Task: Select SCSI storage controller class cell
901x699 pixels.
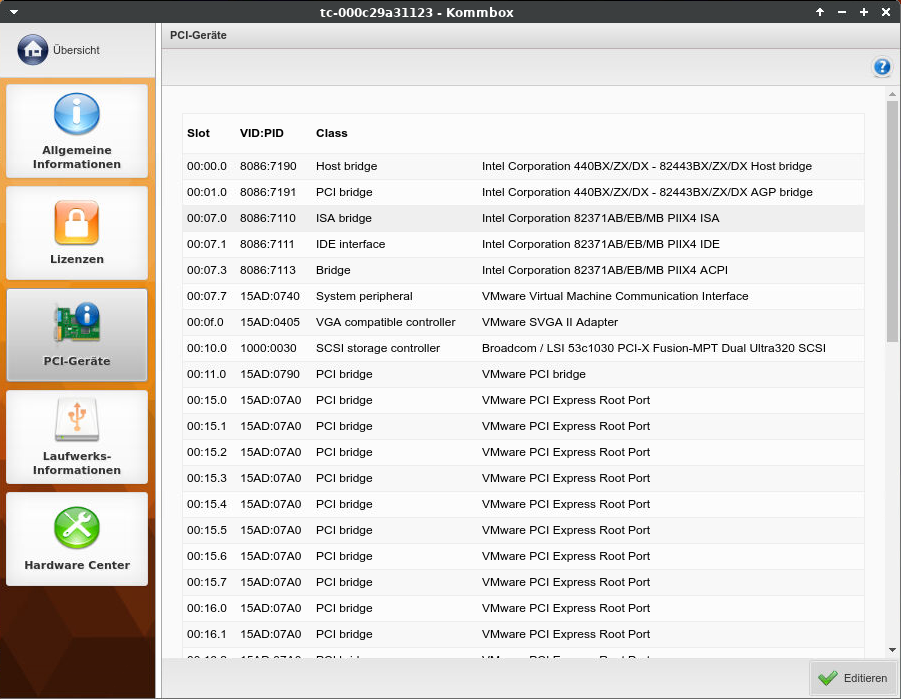Action: 378,348
